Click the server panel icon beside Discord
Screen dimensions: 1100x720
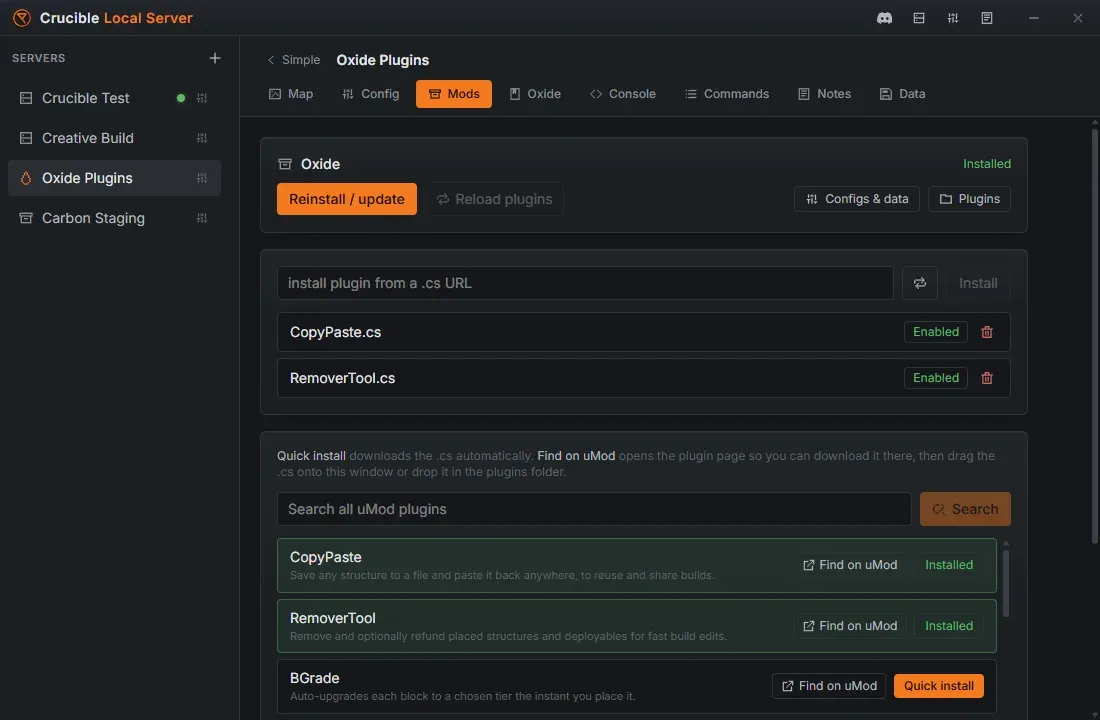[x=918, y=18]
